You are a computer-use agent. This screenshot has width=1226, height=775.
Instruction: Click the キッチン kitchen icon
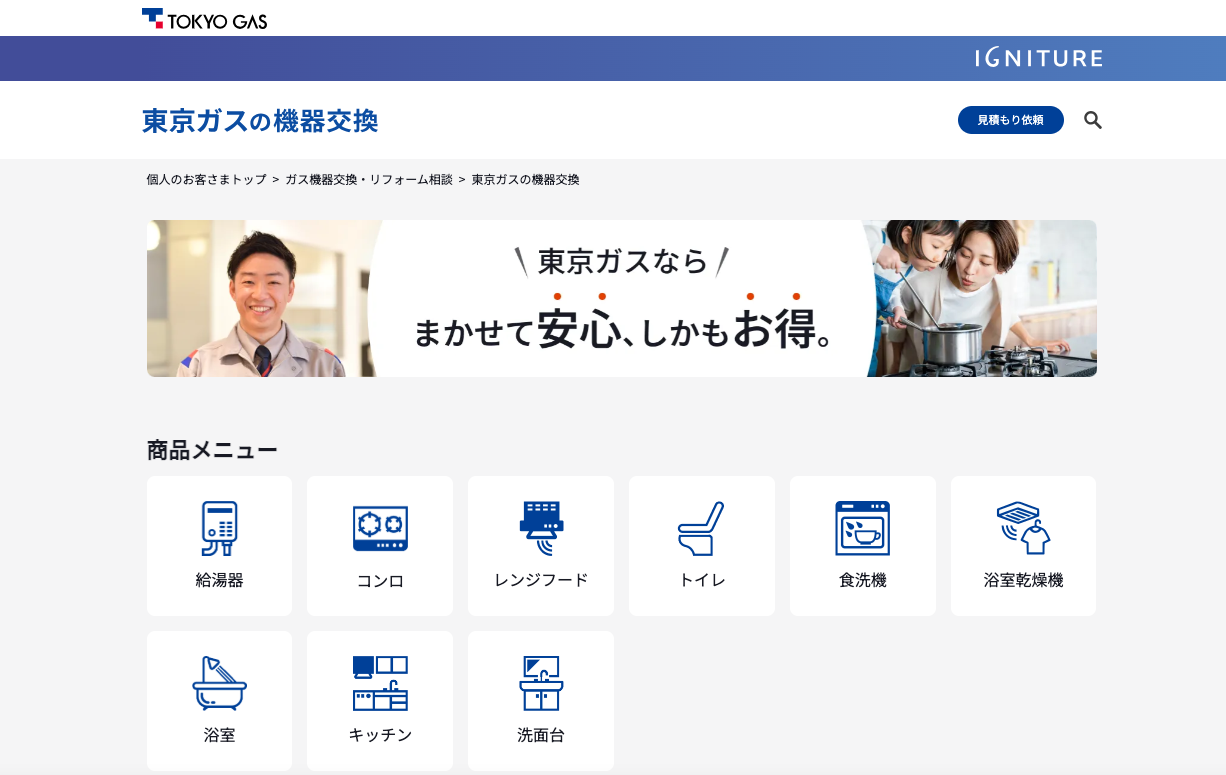click(x=380, y=683)
